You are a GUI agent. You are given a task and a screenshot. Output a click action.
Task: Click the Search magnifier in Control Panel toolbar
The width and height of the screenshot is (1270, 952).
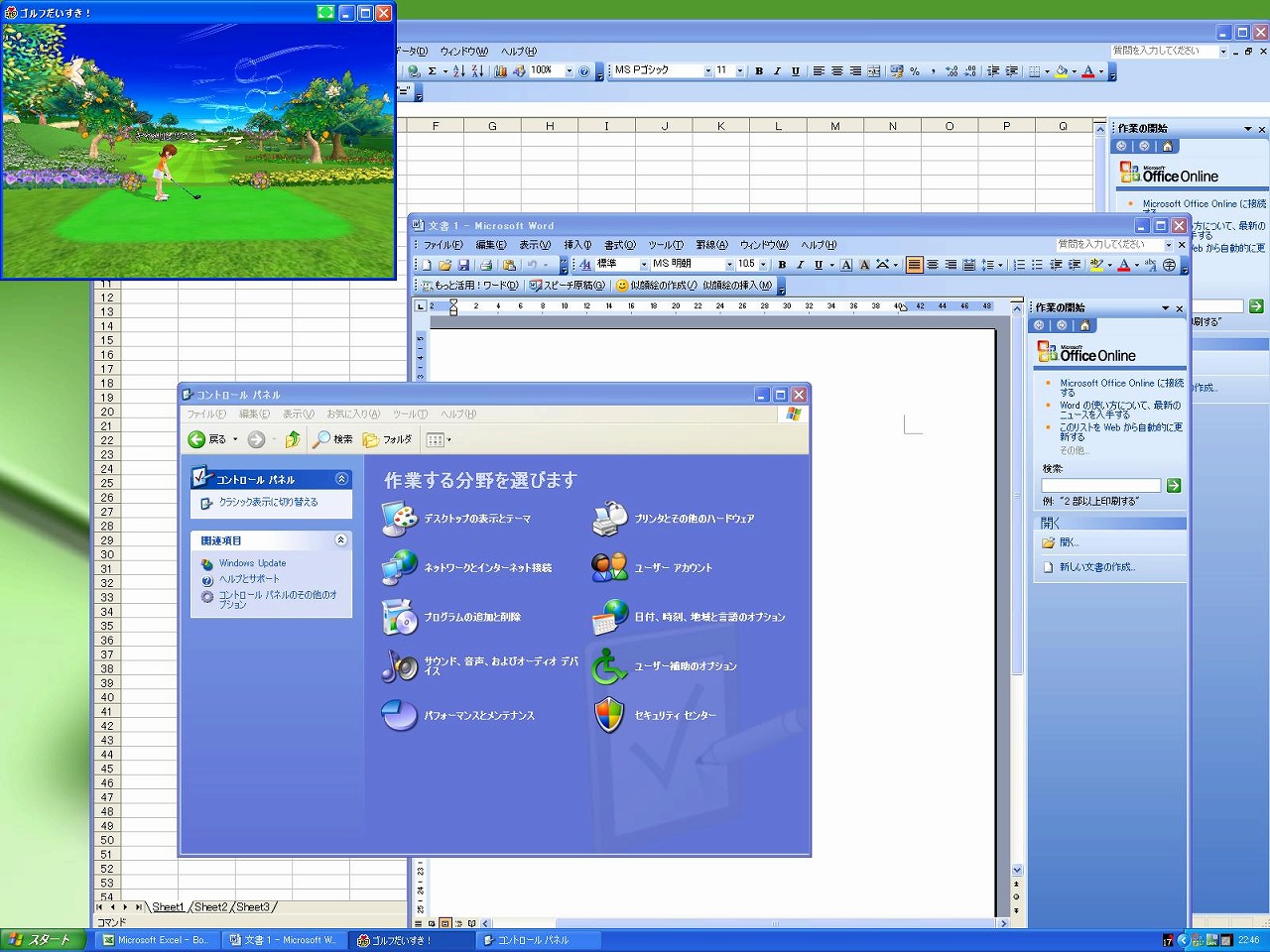(322, 439)
